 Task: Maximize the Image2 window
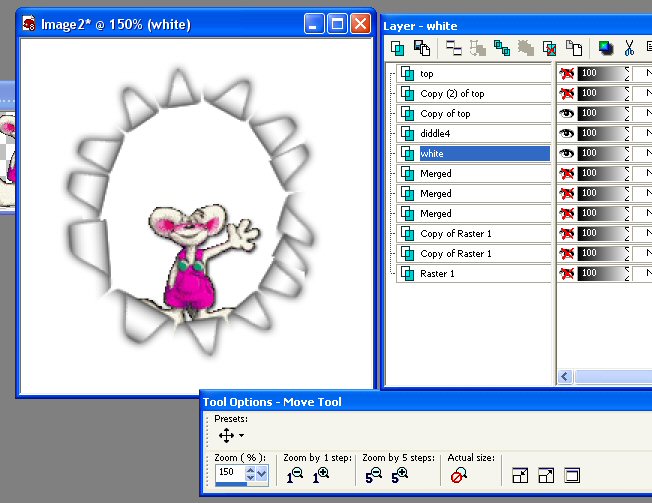338,24
